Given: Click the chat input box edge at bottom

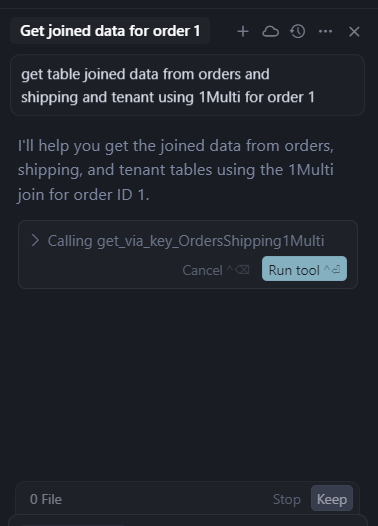Looking at the screenshot, I should [x=187, y=520].
